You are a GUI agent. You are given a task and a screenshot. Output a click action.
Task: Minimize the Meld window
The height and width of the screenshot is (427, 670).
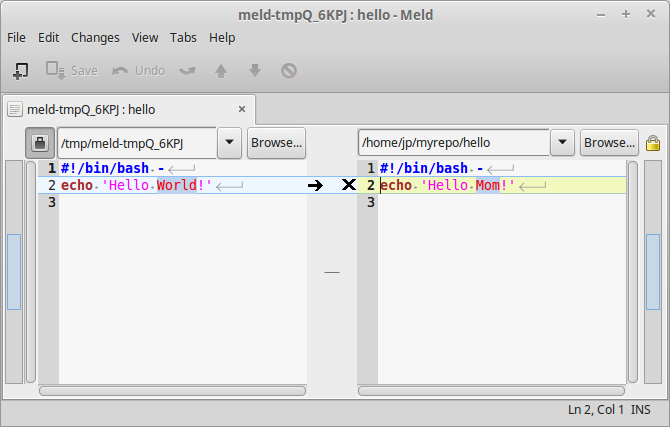[601, 15]
